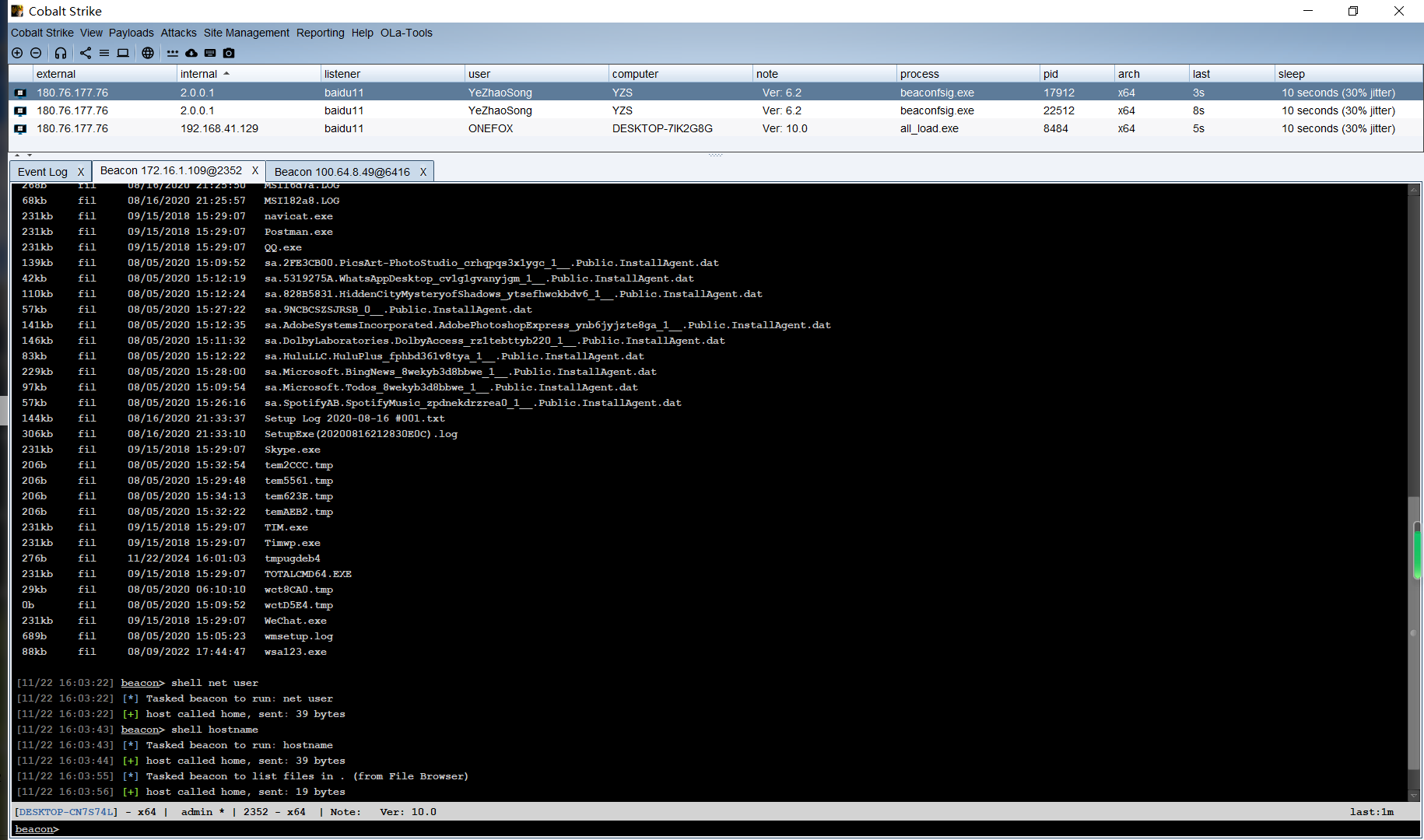
Task: Open the Attacks menu
Action: pyautogui.click(x=178, y=33)
